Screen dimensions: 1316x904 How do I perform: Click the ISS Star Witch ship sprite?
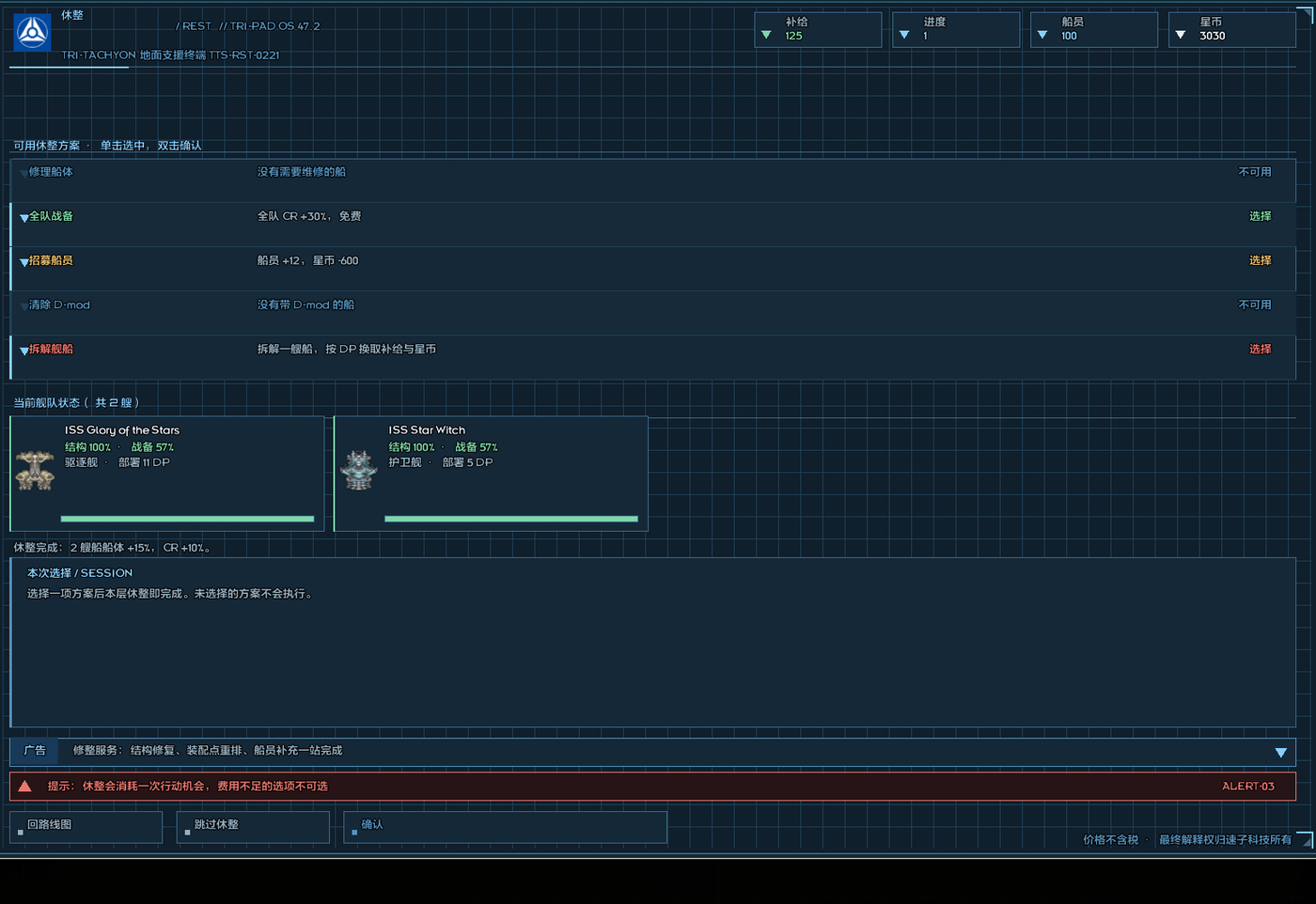358,470
